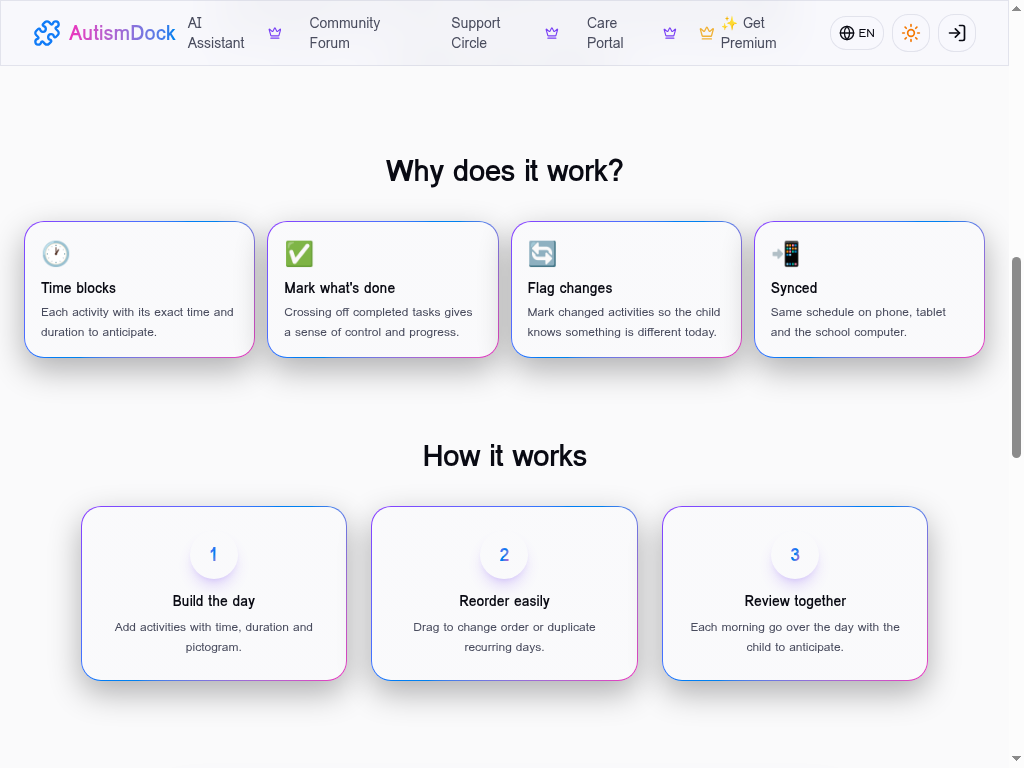Click text 'Mark changed activities so the child'
Image resolution: width=1024 pixels, height=768 pixels.
click(624, 312)
